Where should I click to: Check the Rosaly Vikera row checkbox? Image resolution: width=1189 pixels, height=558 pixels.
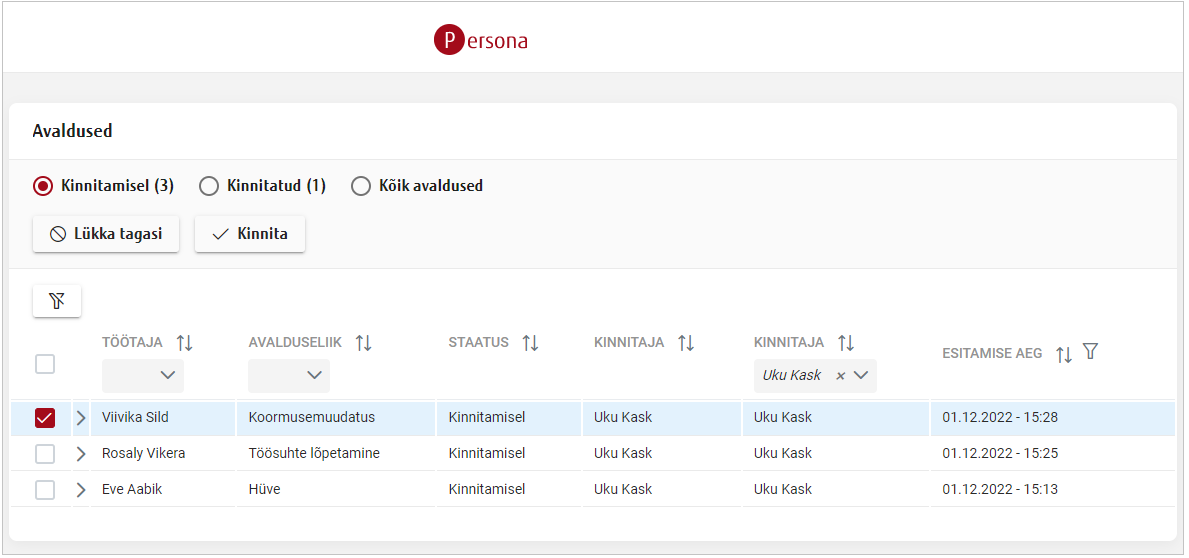45,454
